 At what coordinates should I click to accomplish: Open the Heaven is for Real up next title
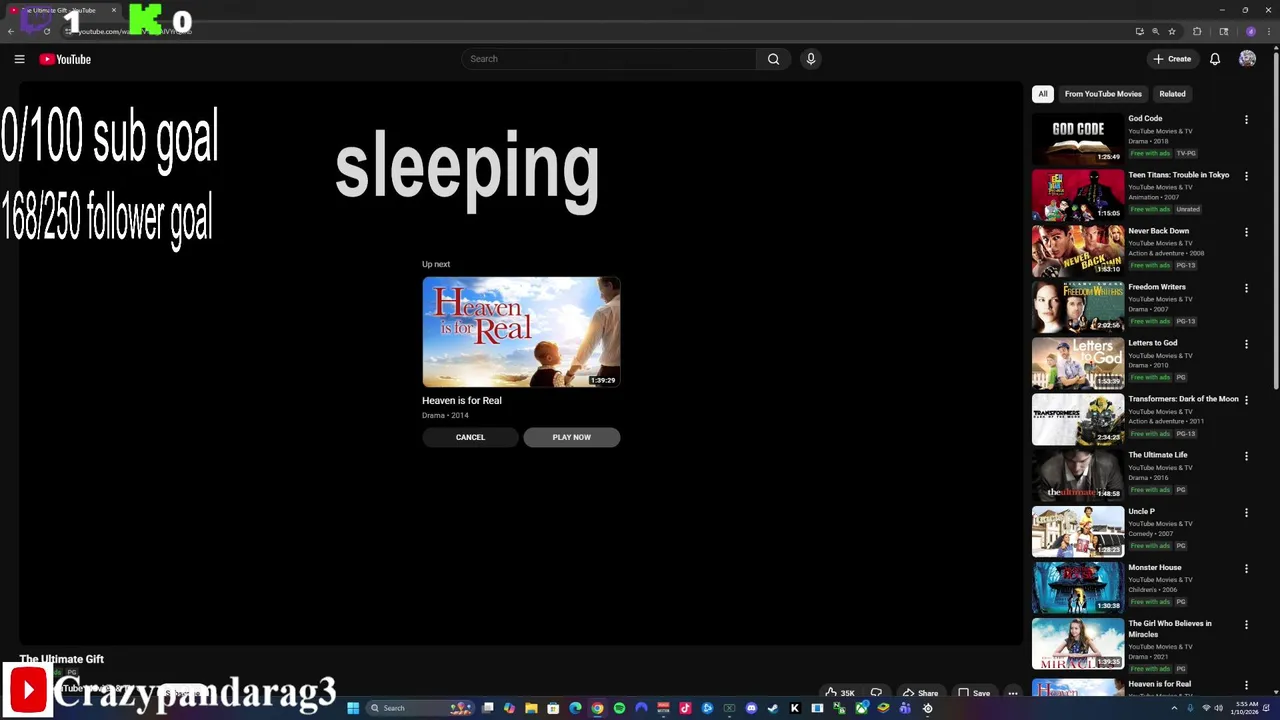tap(462, 400)
